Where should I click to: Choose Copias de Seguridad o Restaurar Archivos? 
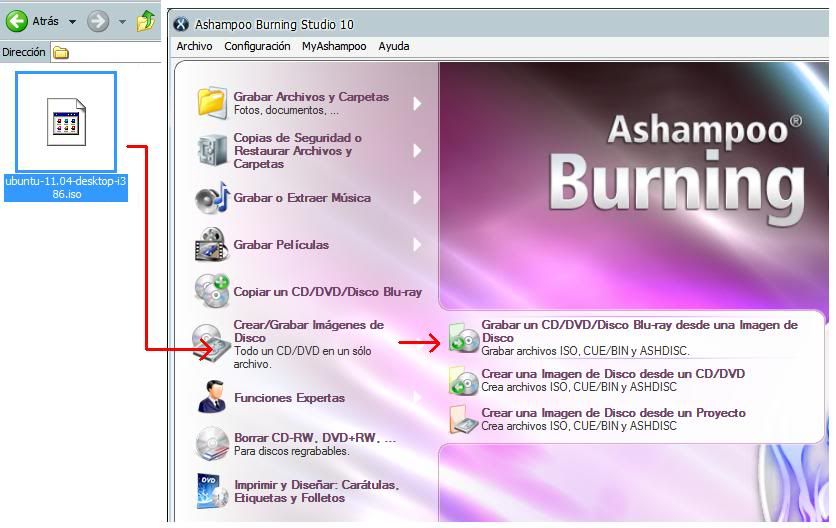point(298,151)
